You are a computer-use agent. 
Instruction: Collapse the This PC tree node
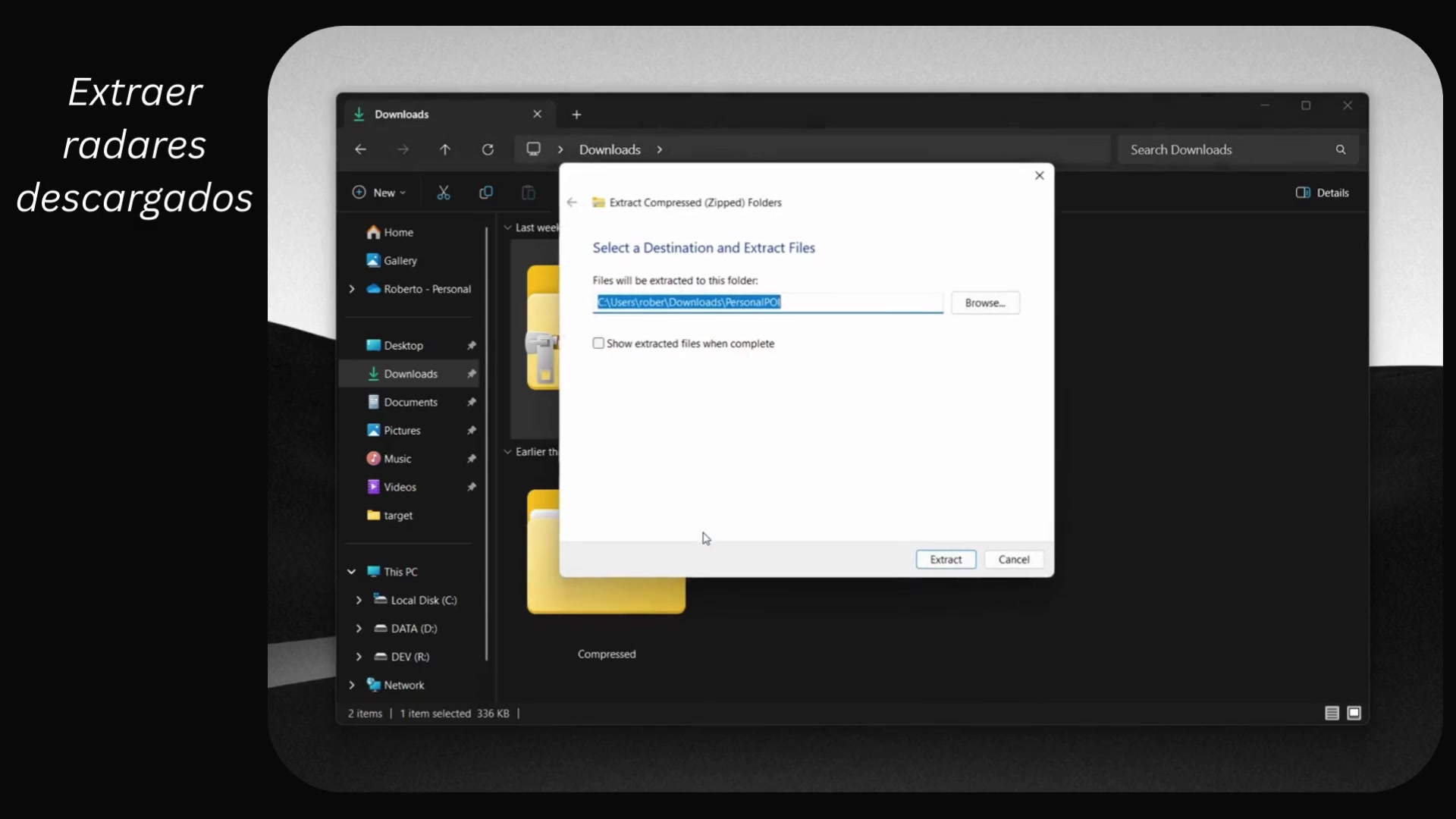[x=352, y=572]
